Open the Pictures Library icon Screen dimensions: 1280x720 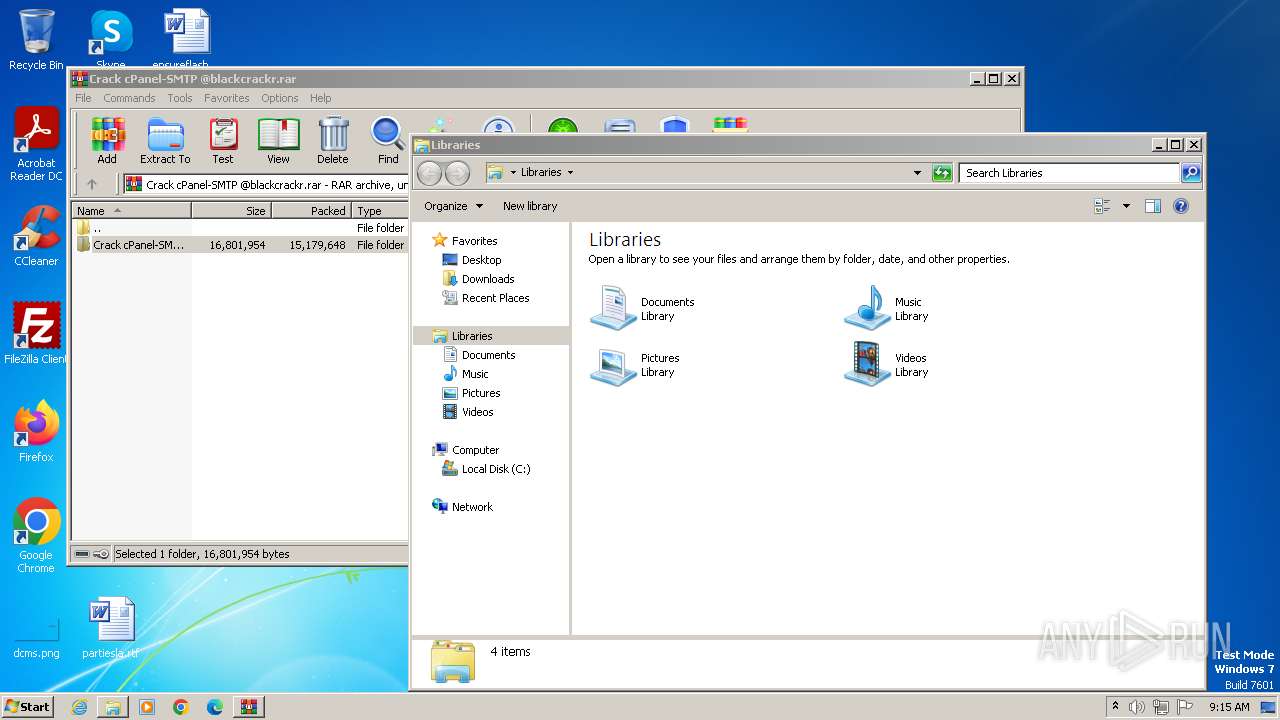613,364
